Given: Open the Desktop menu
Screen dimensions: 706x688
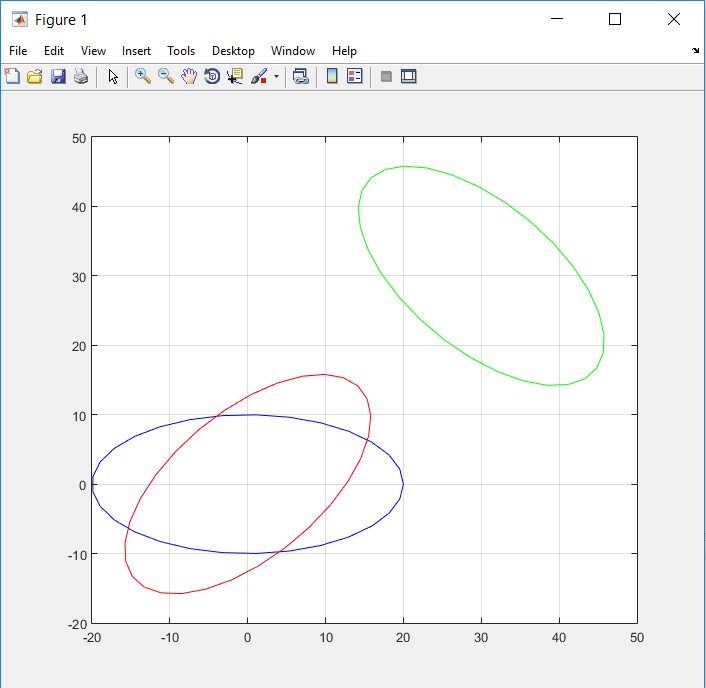Looking at the screenshot, I should click(233, 51).
